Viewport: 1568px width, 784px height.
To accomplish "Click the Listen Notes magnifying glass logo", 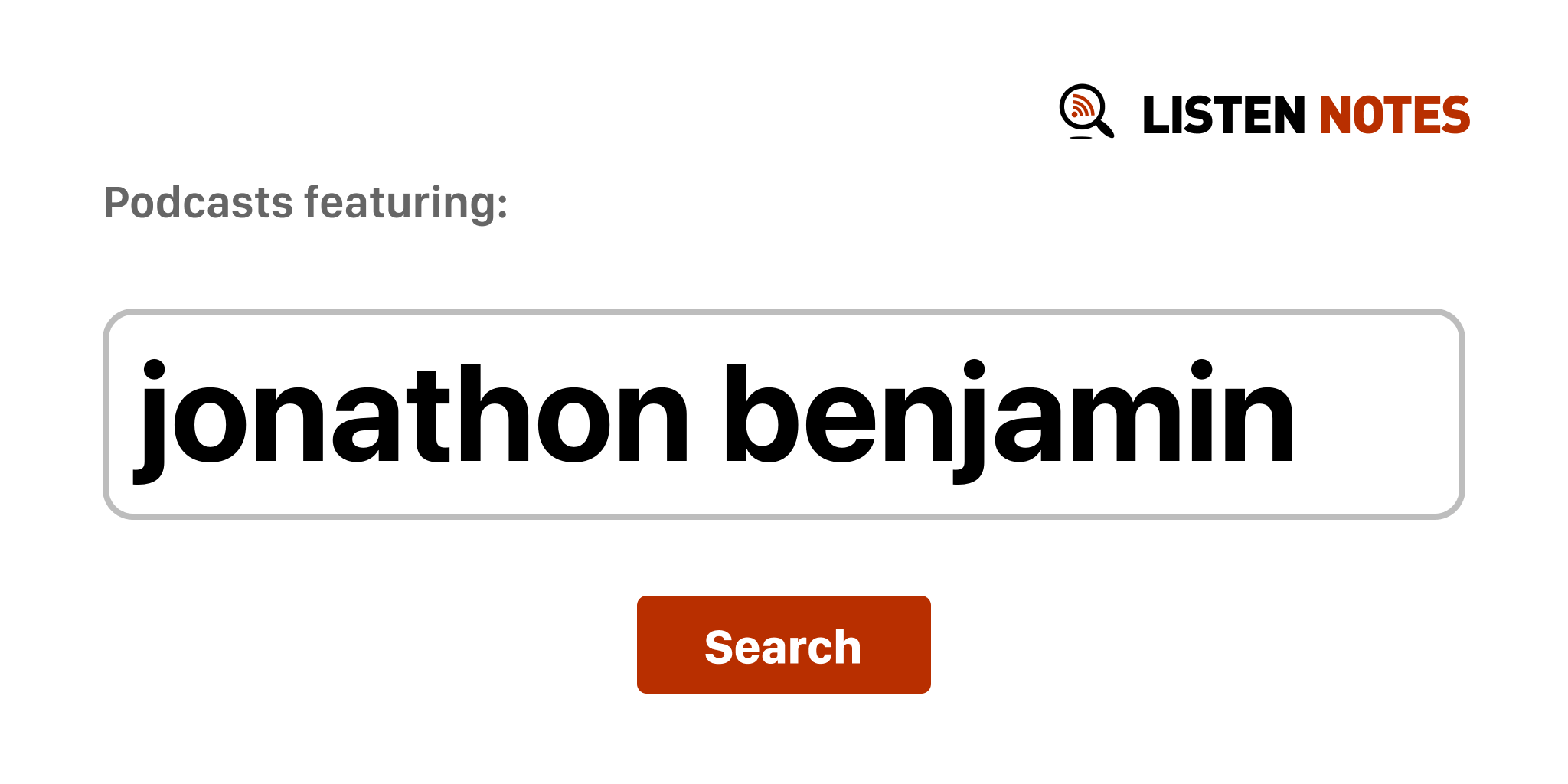I will (1086, 112).
